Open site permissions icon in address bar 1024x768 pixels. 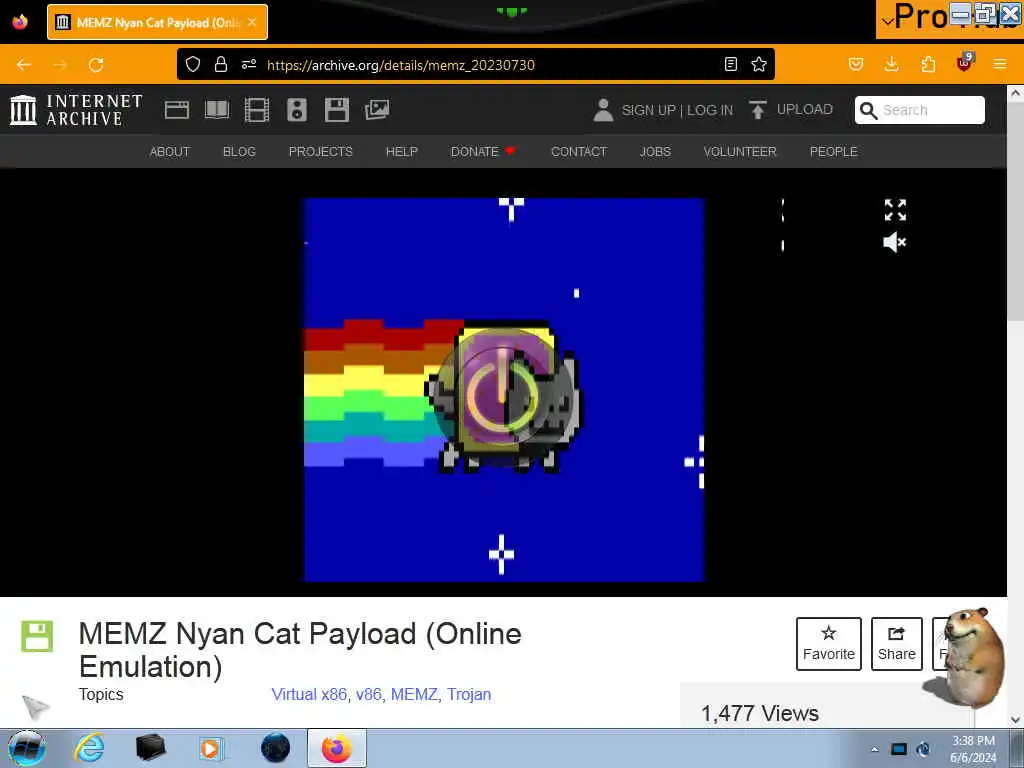(249, 64)
